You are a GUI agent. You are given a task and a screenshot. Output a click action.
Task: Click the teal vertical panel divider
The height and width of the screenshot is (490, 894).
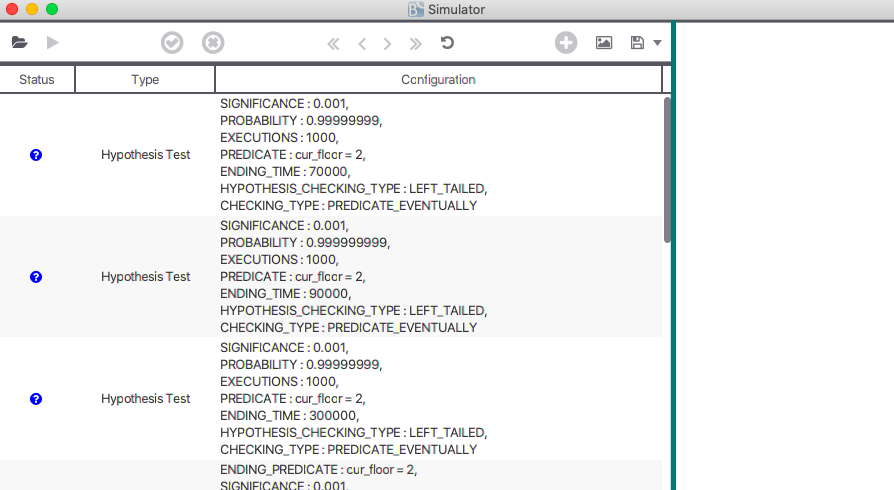pyautogui.click(x=674, y=250)
